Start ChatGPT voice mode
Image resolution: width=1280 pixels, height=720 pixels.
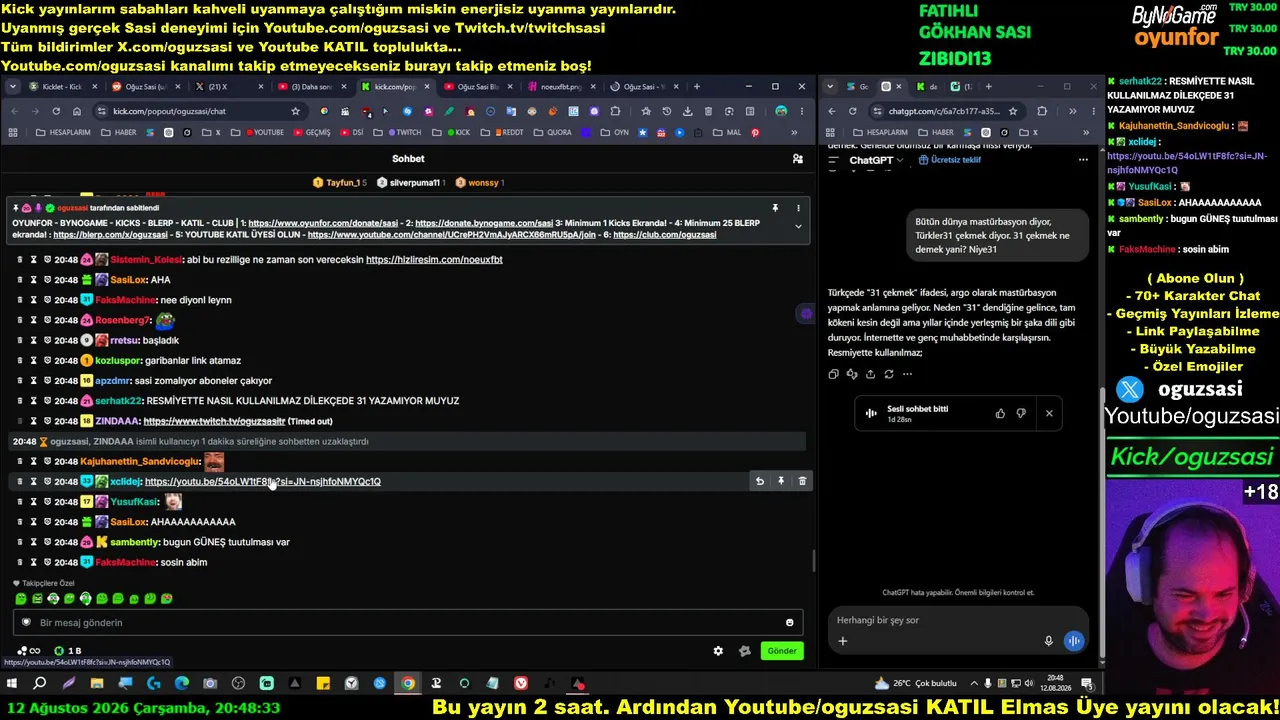1074,641
